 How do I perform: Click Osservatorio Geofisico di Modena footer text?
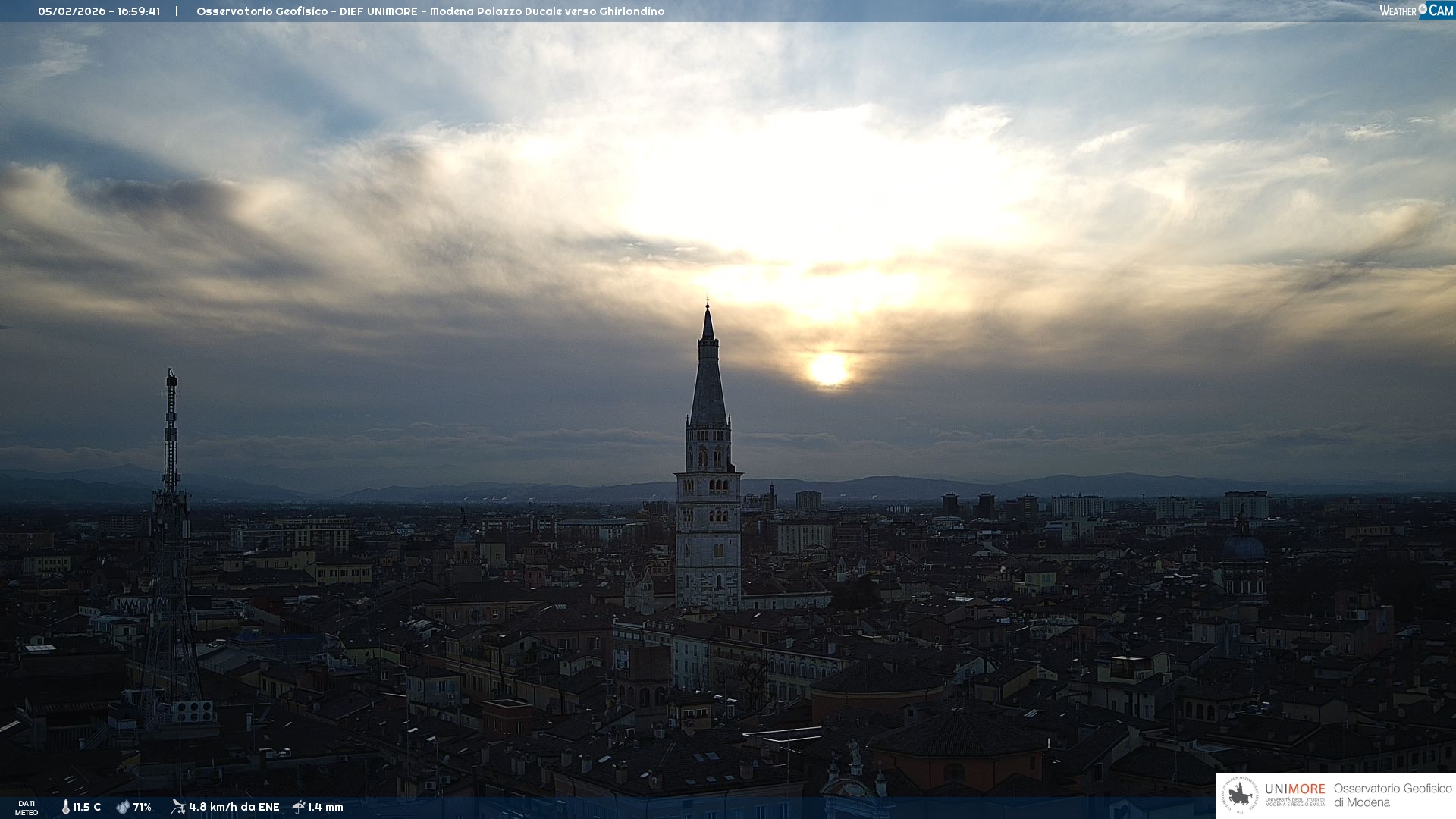[x=1392, y=795]
